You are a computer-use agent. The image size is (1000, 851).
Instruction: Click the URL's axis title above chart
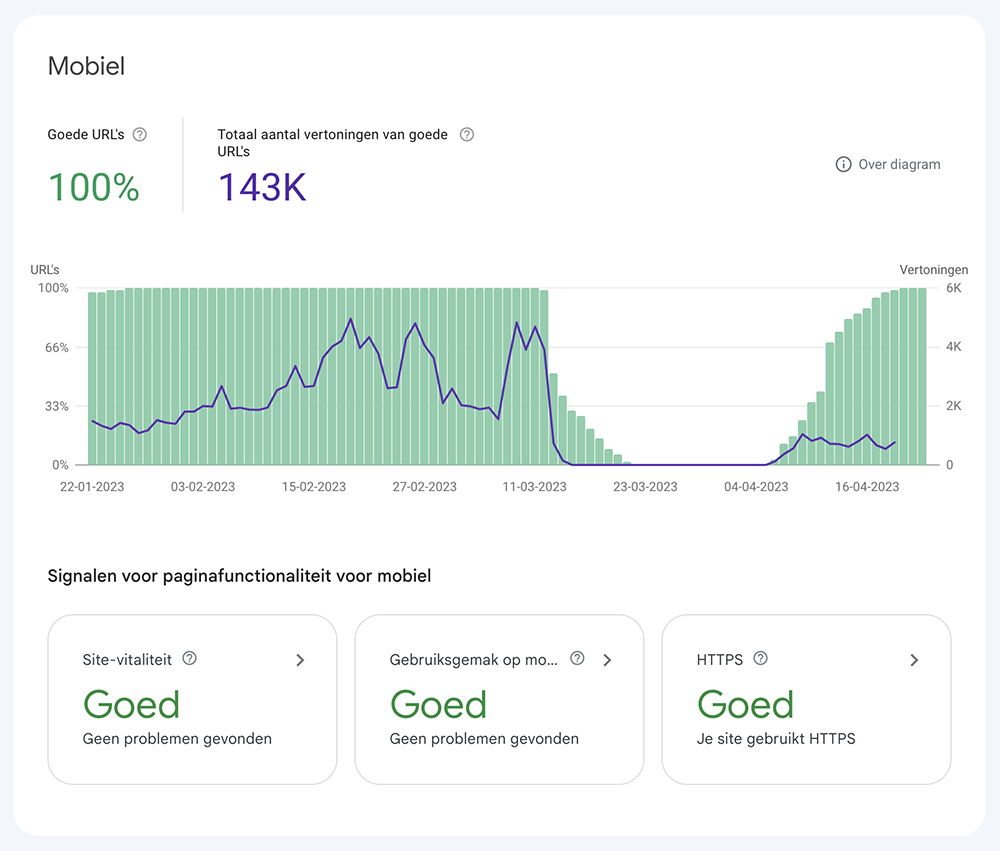pos(45,270)
